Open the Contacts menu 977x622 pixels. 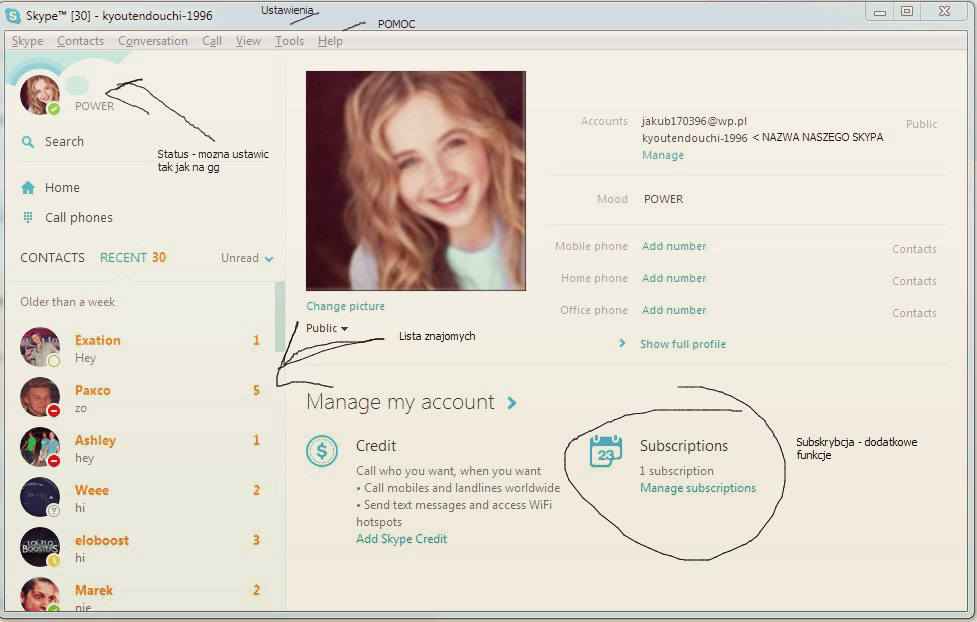[x=80, y=41]
